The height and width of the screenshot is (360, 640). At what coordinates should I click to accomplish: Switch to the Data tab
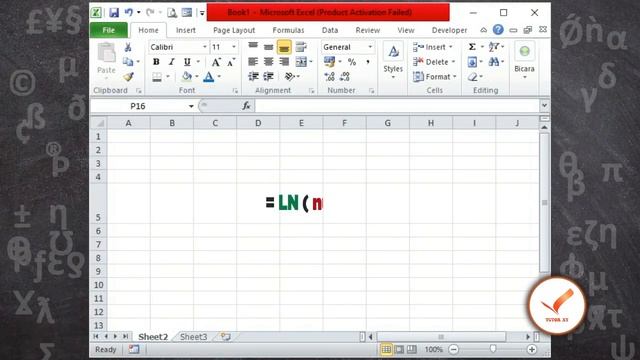pyautogui.click(x=330, y=30)
